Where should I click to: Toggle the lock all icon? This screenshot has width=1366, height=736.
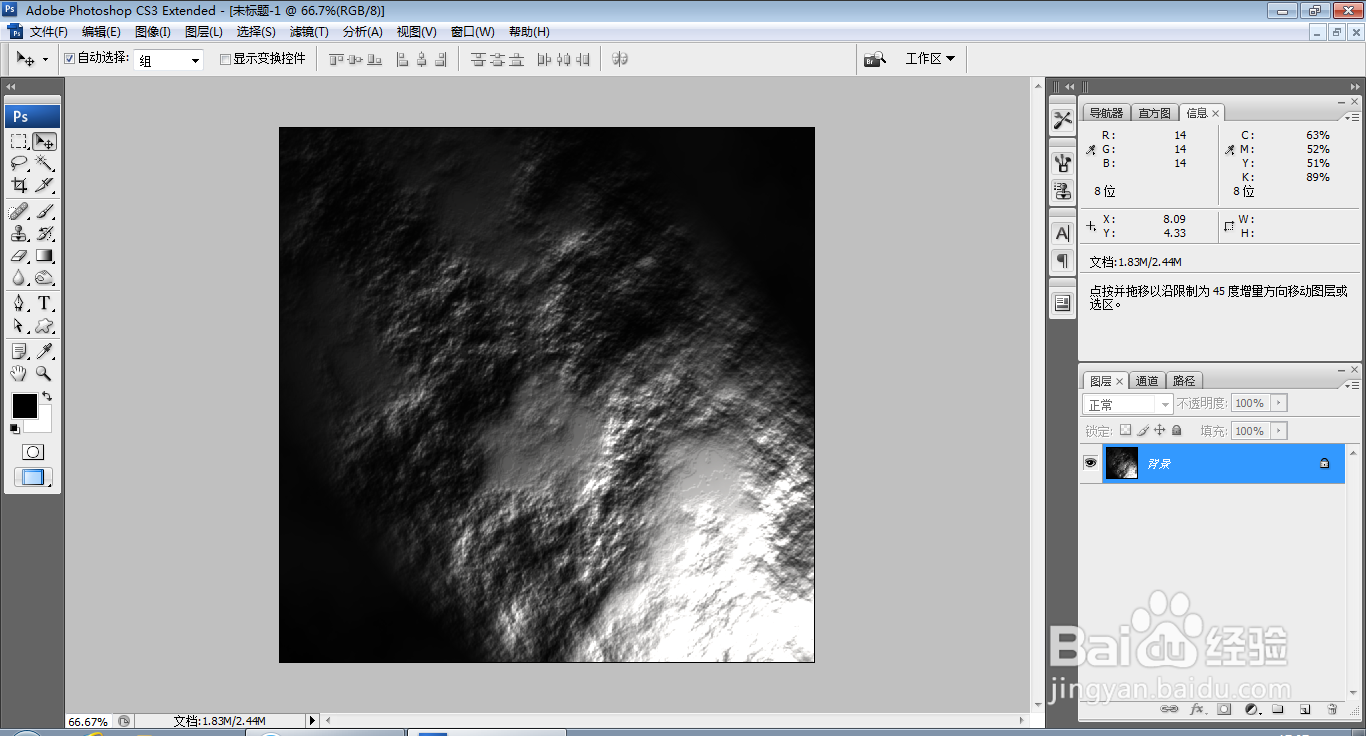pos(1176,430)
